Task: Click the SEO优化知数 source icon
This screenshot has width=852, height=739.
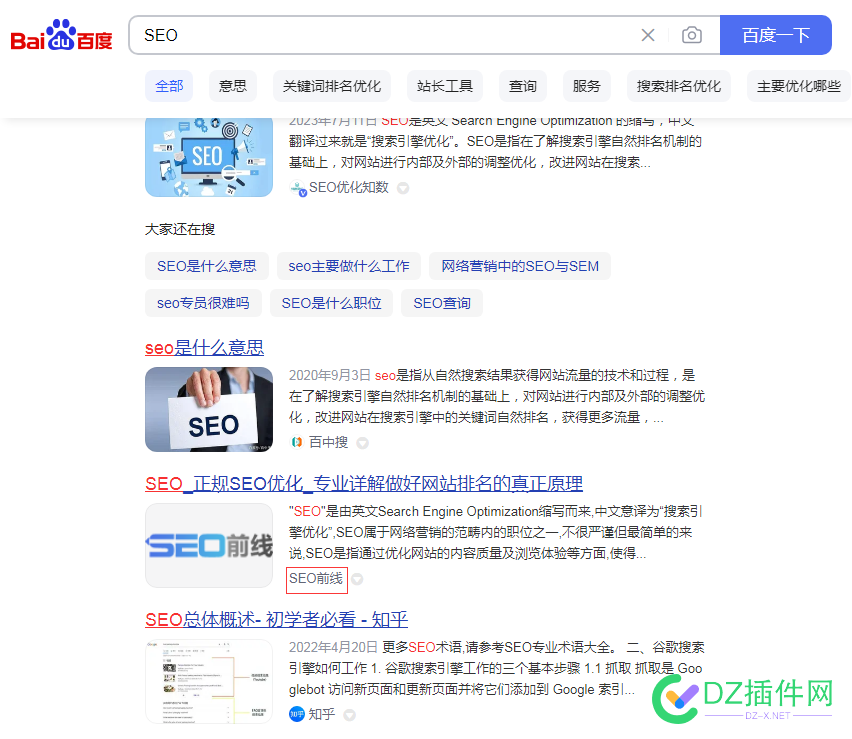Action: pos(298,188)
